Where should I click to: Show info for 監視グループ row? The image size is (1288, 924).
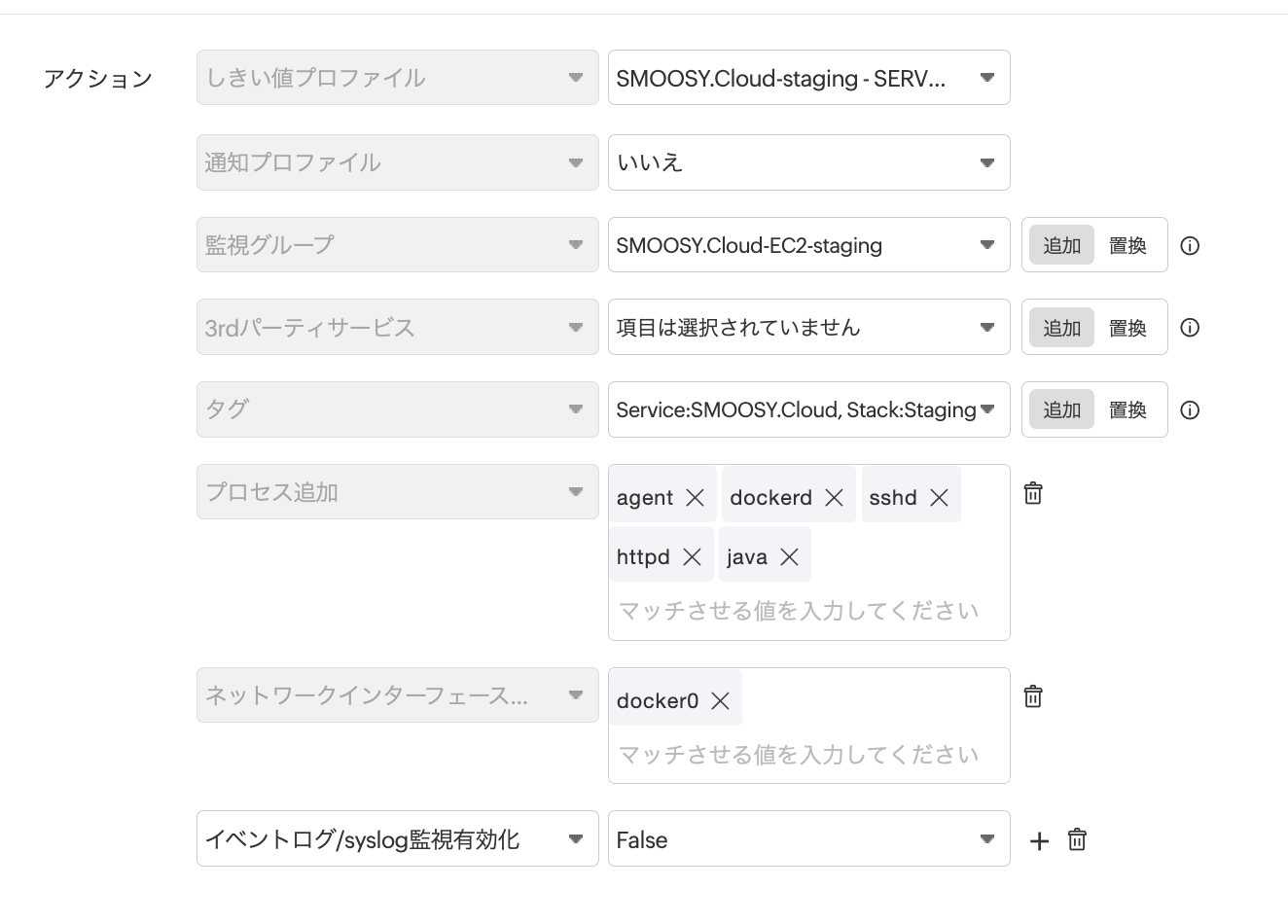point(1190,246)
